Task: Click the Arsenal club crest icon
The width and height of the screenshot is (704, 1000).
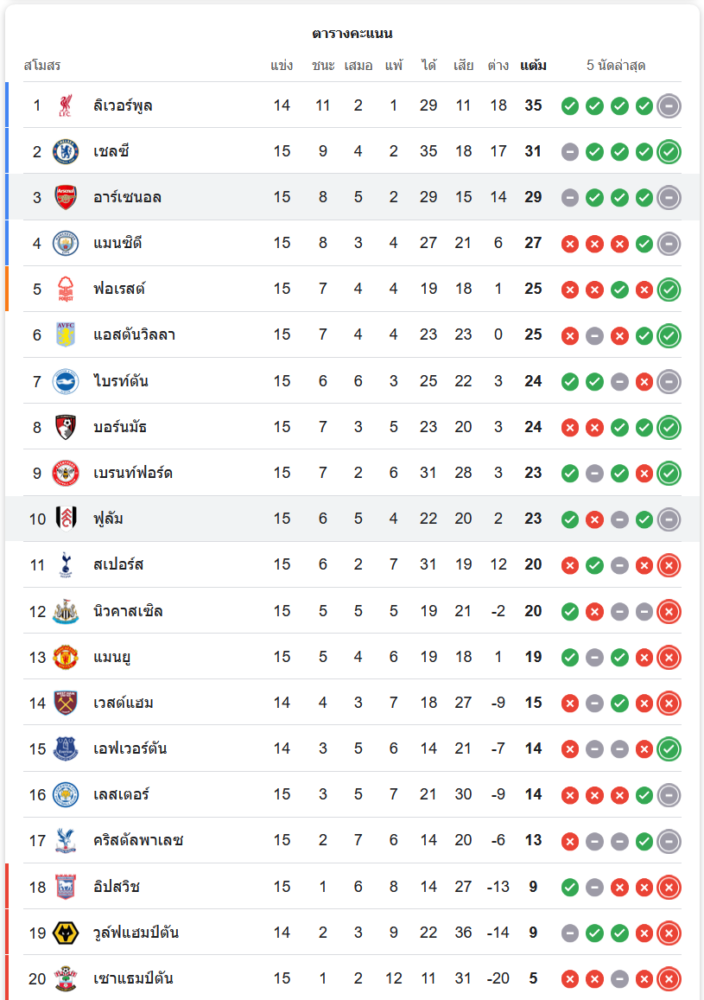Action: tap(65, 197)
